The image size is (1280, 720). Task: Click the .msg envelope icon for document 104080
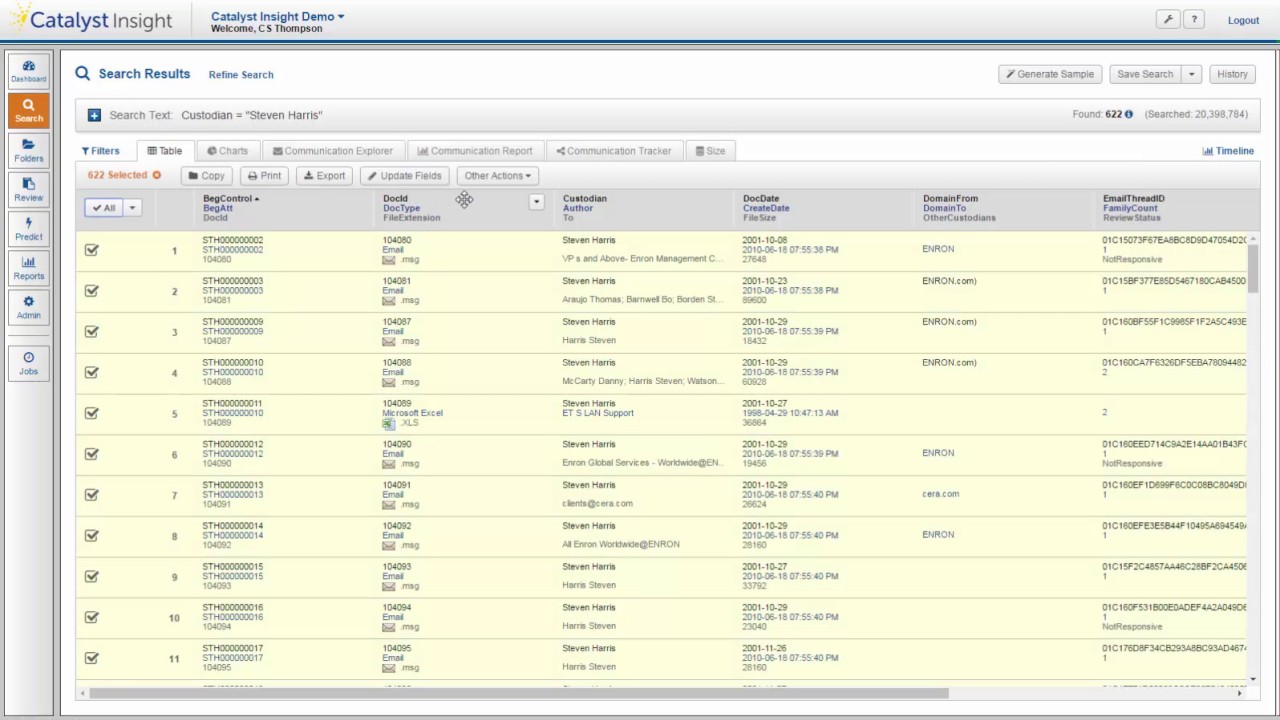388,260
